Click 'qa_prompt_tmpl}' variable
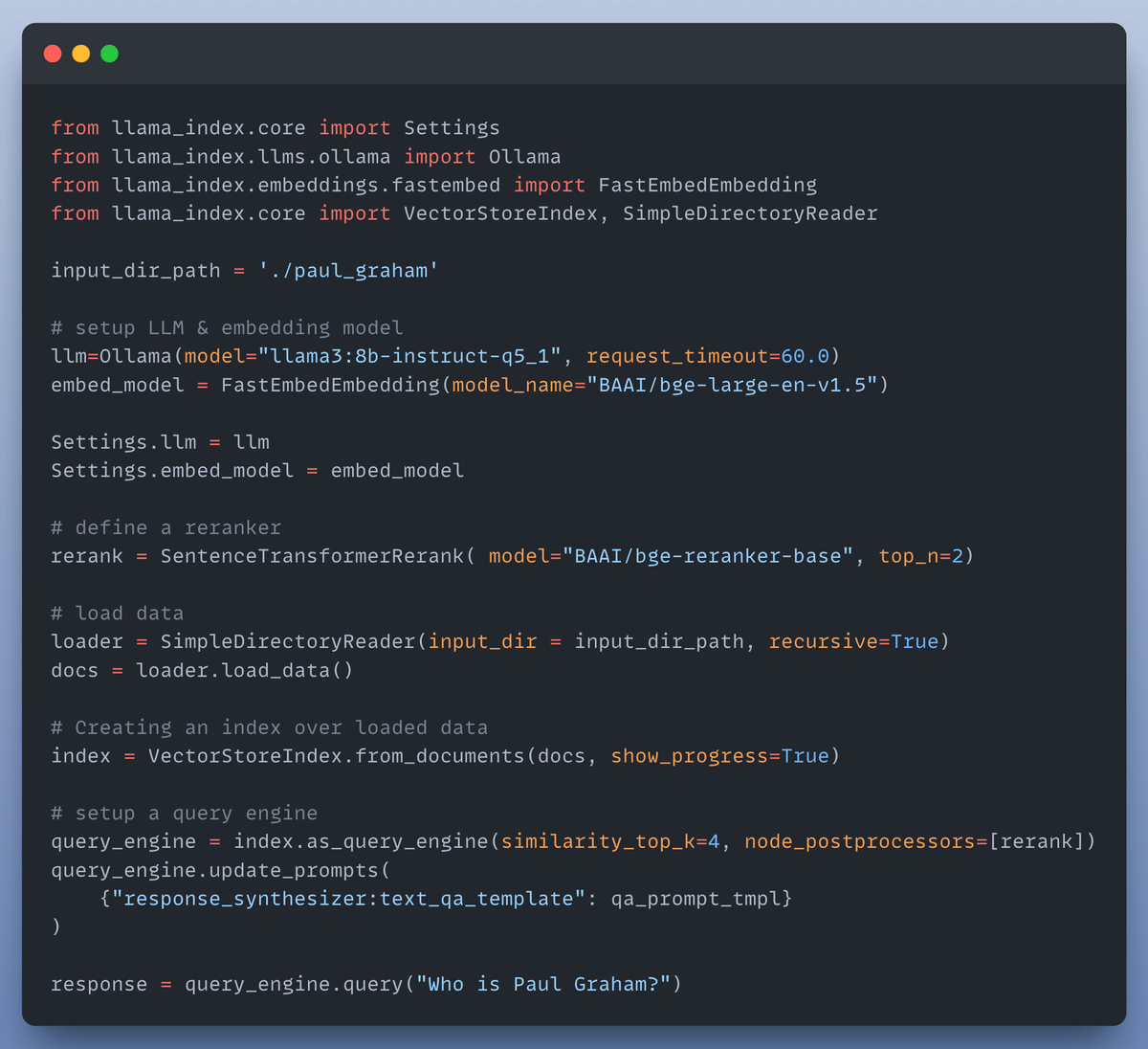The image size is (1148, 1049). pyautogui.click(x=702, y=899)
